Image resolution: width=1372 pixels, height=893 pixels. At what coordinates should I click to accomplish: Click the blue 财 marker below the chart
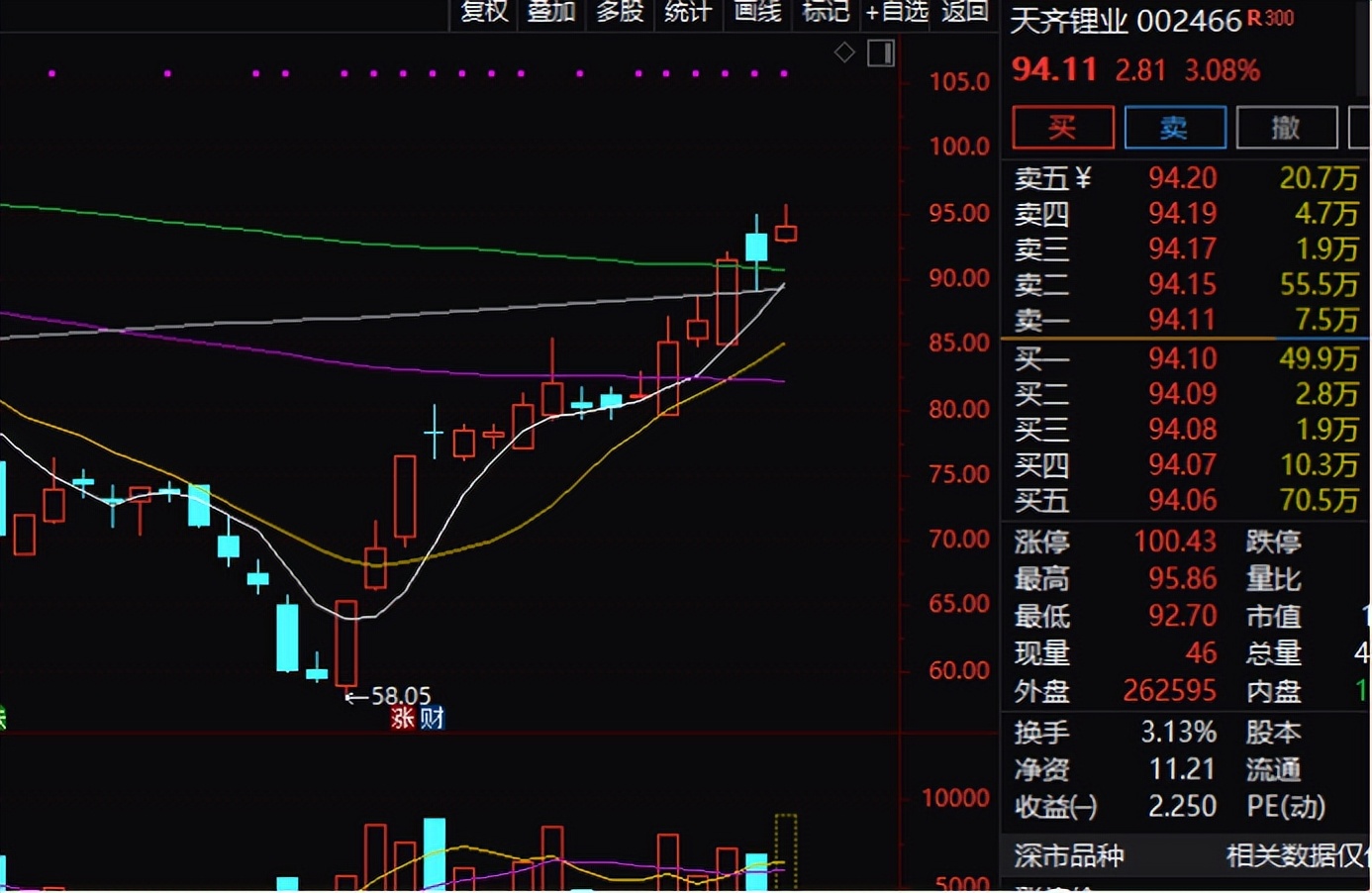pos(433,718)
